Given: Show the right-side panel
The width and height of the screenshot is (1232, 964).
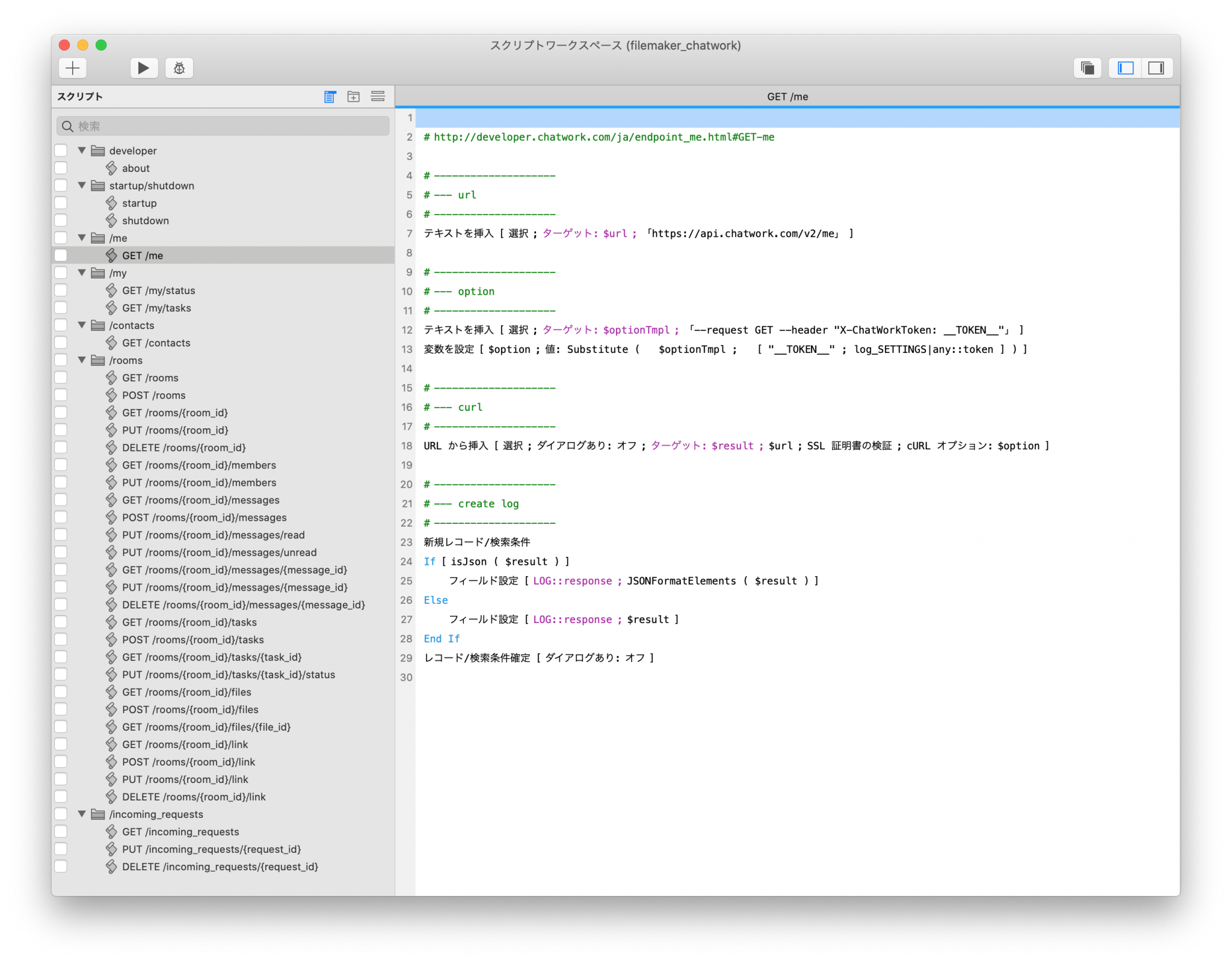Looking at the screenshot, I should (1156, 68).
